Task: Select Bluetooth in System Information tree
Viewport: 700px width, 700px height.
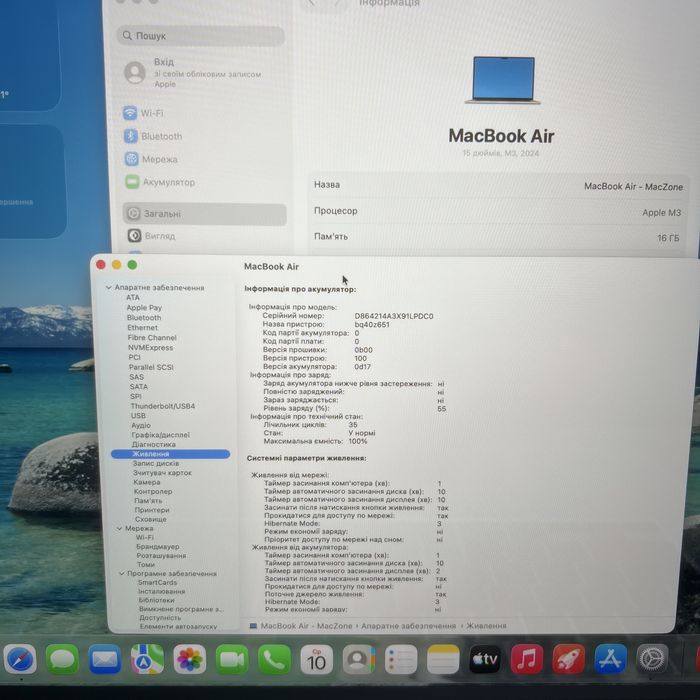Action: 144,317
